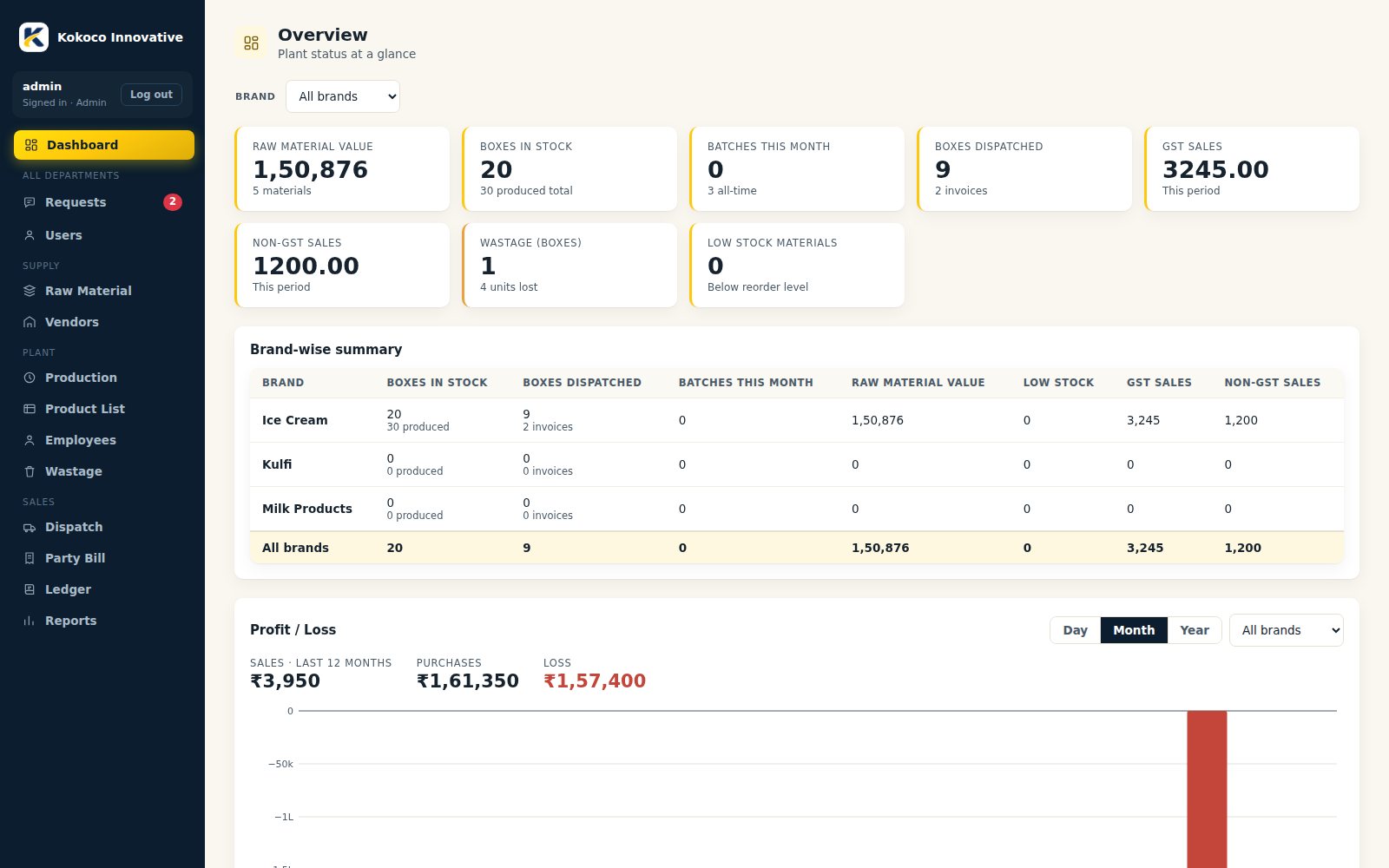Click the Overview header grid icon
1389x868 pixels.
point(251,43)
